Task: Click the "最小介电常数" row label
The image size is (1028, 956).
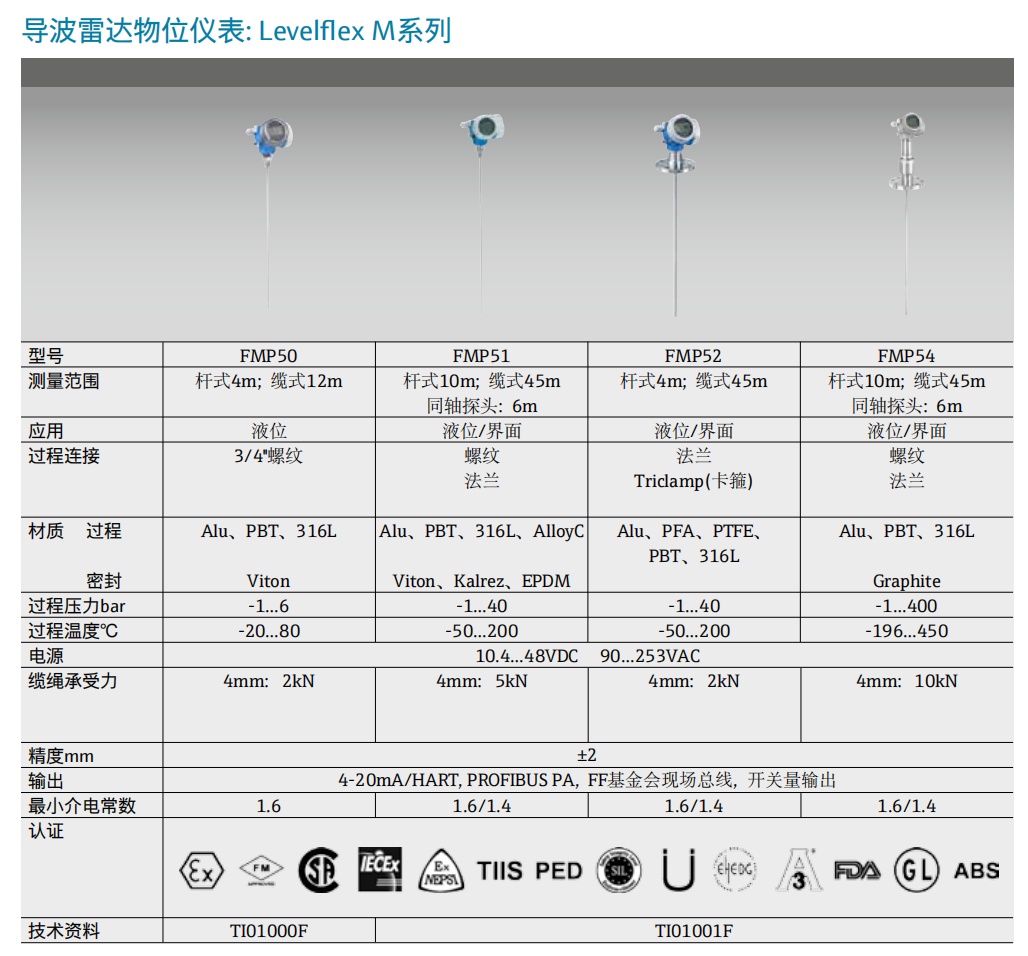Action: (82, 806)
